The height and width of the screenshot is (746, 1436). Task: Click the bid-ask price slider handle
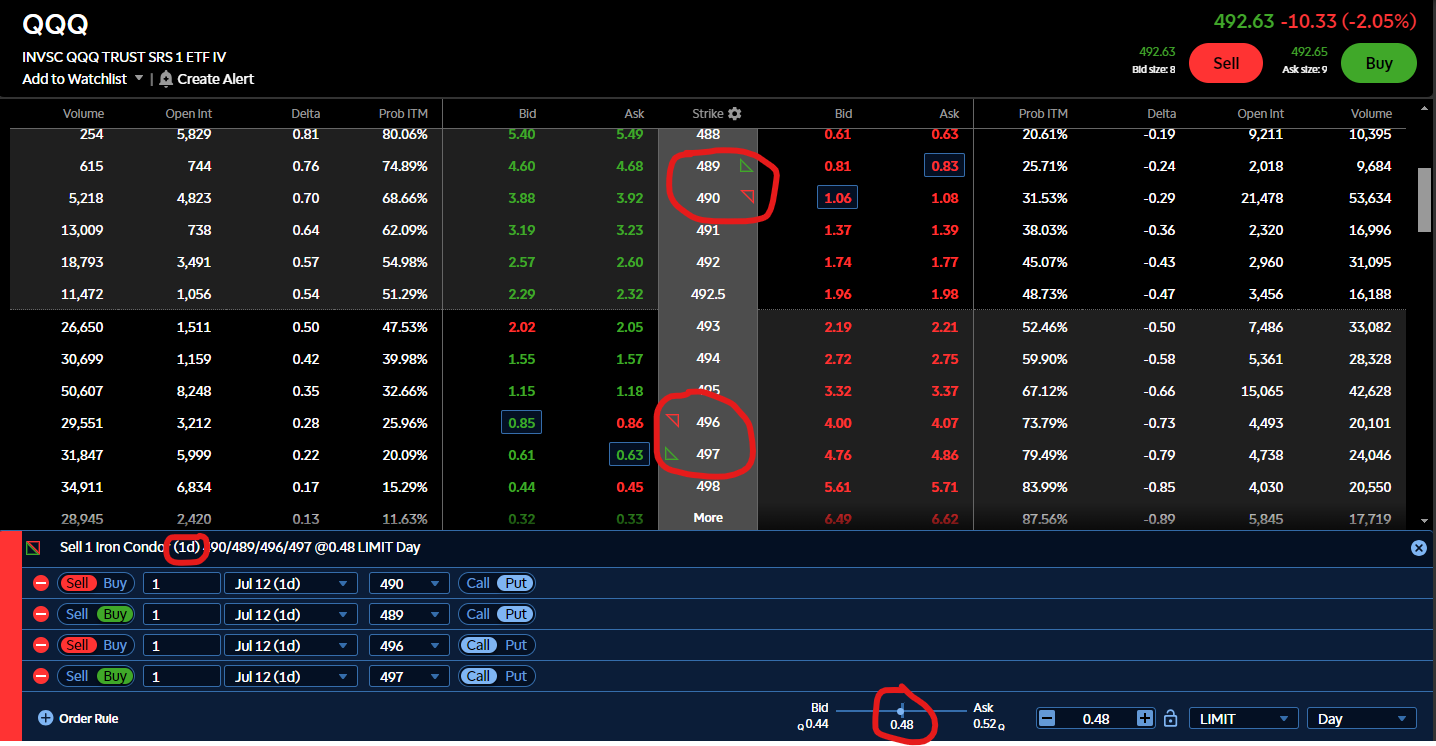tap(901, 710)
